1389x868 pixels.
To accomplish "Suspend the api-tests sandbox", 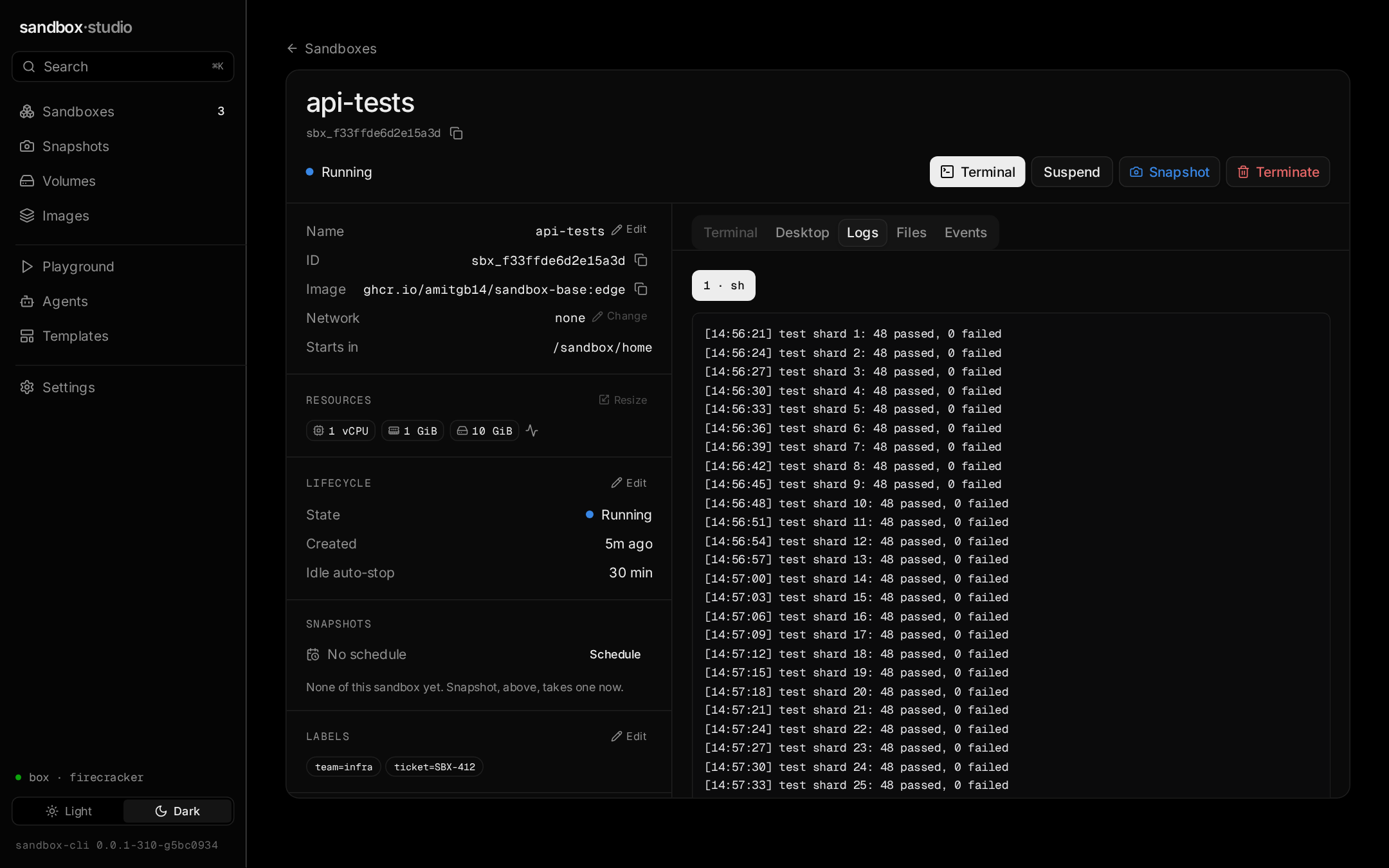I will 1071,172.
